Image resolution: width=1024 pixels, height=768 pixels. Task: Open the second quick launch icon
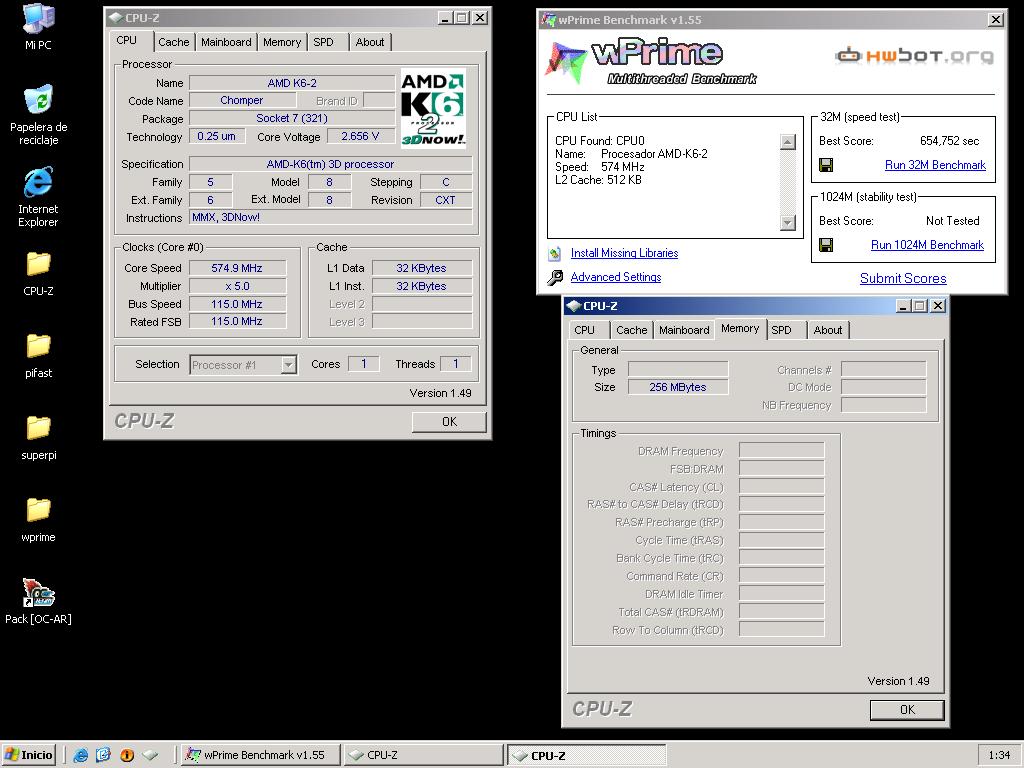(x=103, y=755)
